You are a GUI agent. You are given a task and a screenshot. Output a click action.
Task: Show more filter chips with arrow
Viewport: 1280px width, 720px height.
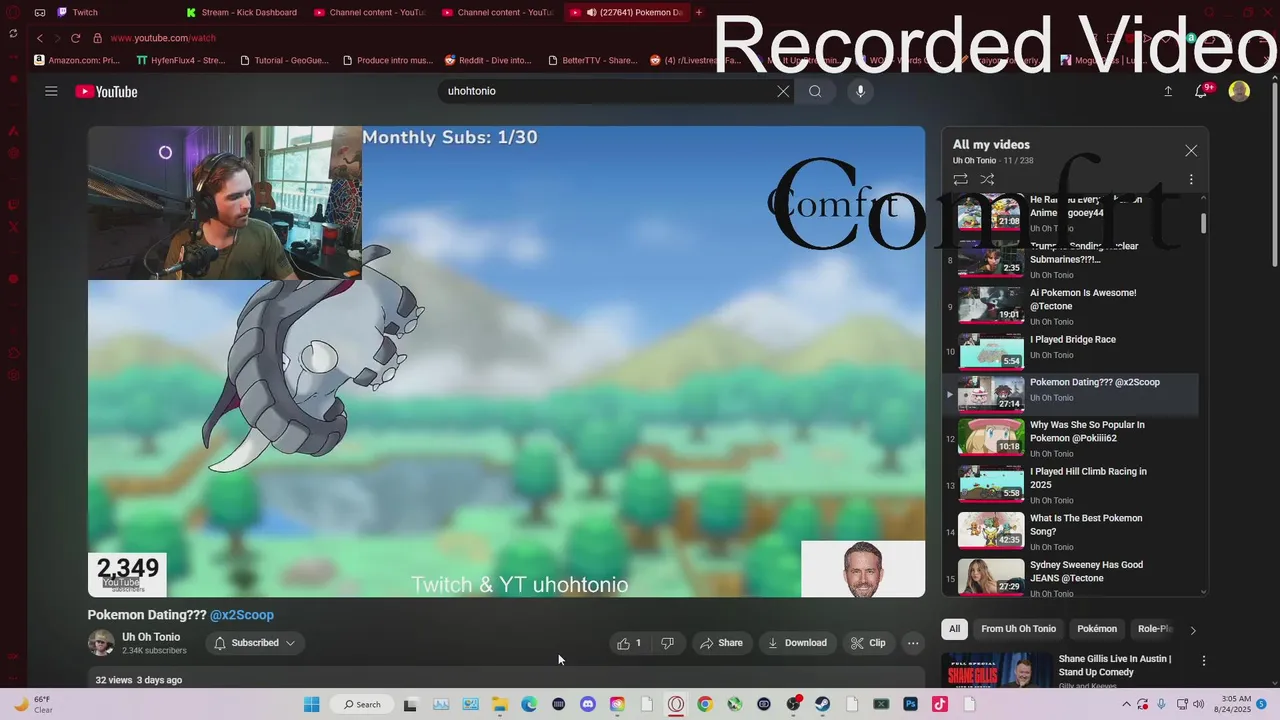(1192, 630)
